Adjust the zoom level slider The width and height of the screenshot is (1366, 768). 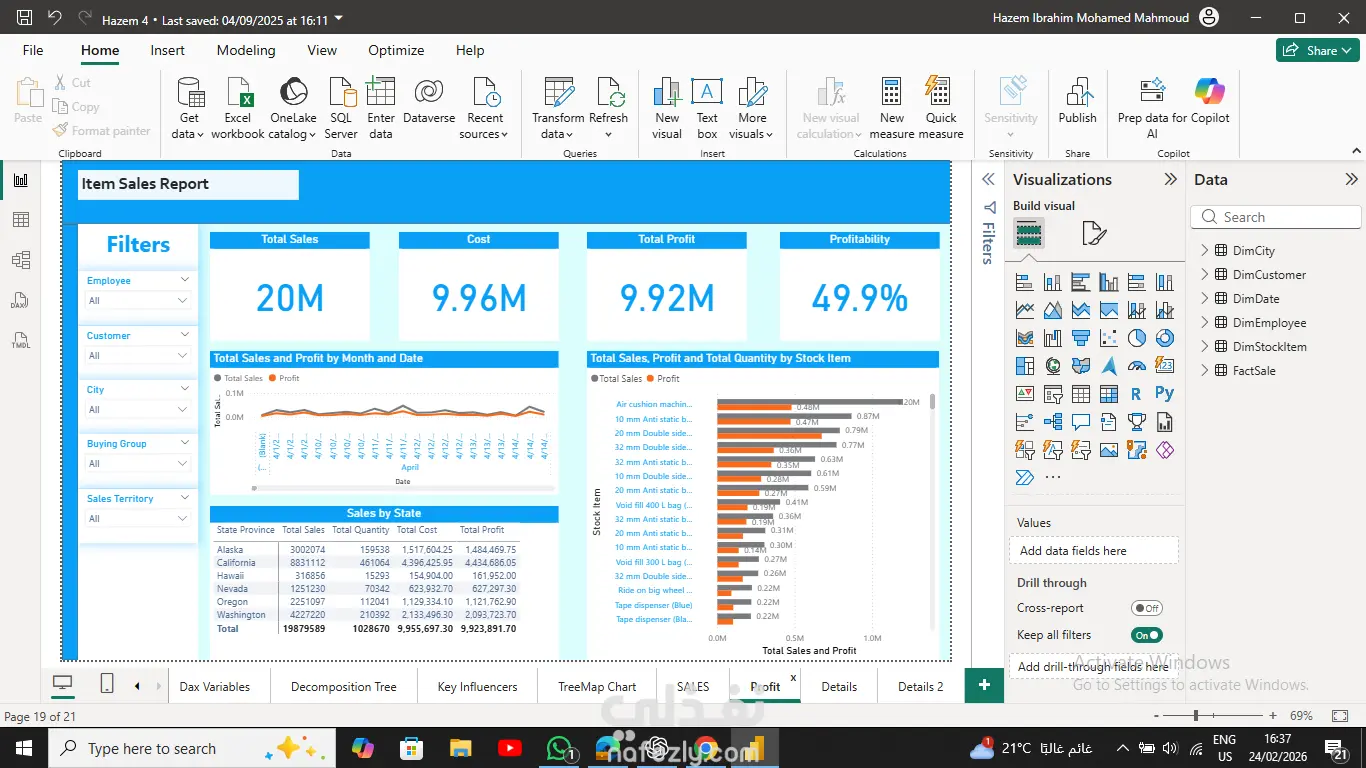tap(1196, 716)
